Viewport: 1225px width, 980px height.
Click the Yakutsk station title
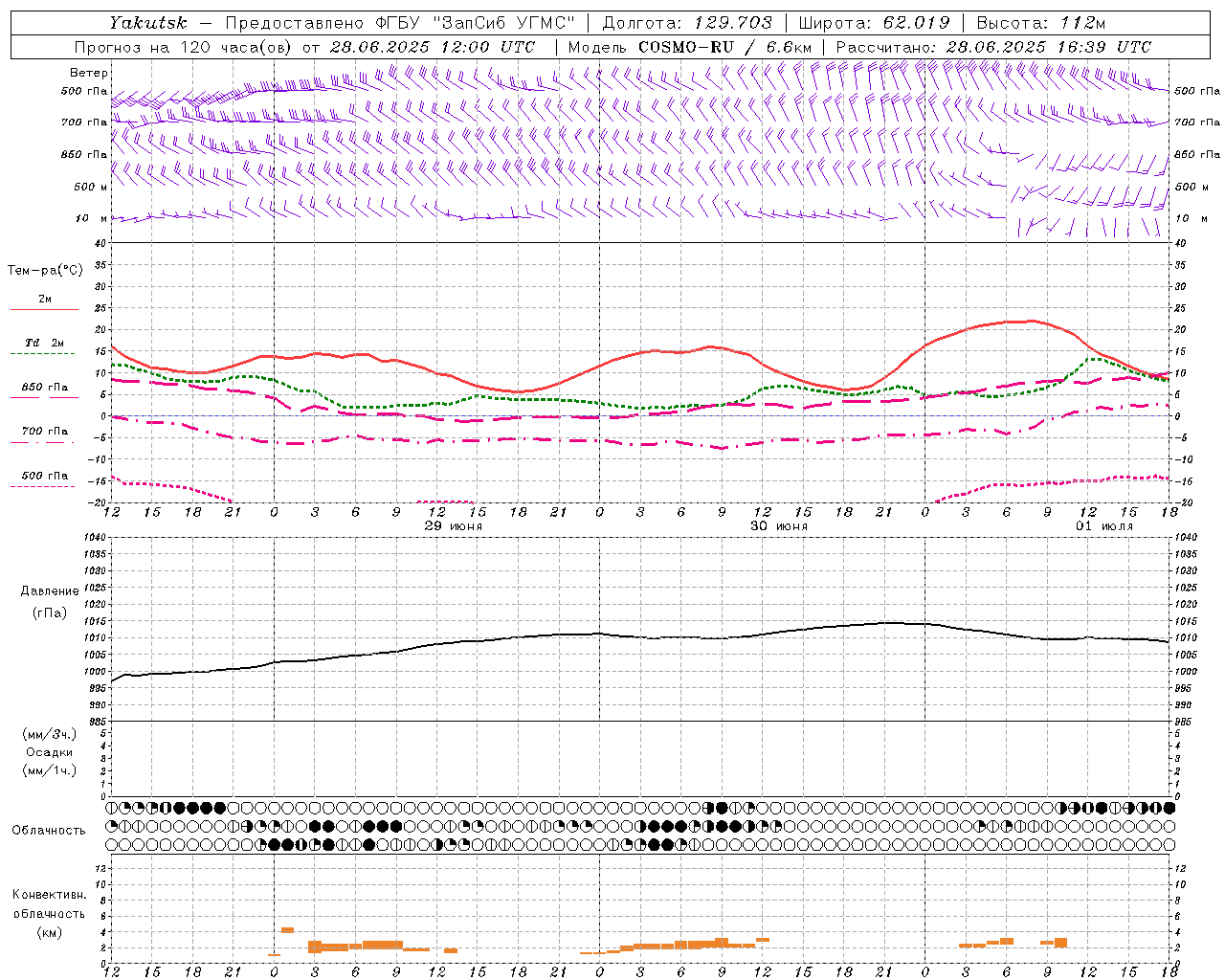(x=147, y=23)
